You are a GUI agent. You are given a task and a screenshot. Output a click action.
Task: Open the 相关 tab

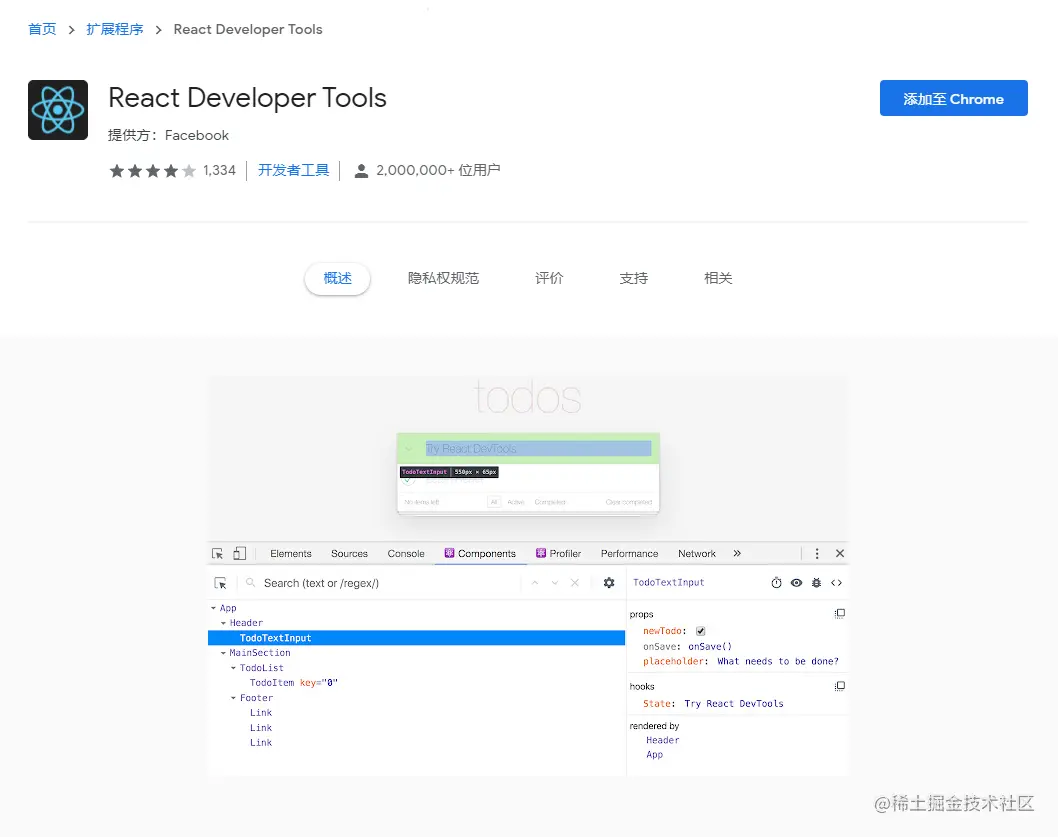click(718, 278)
